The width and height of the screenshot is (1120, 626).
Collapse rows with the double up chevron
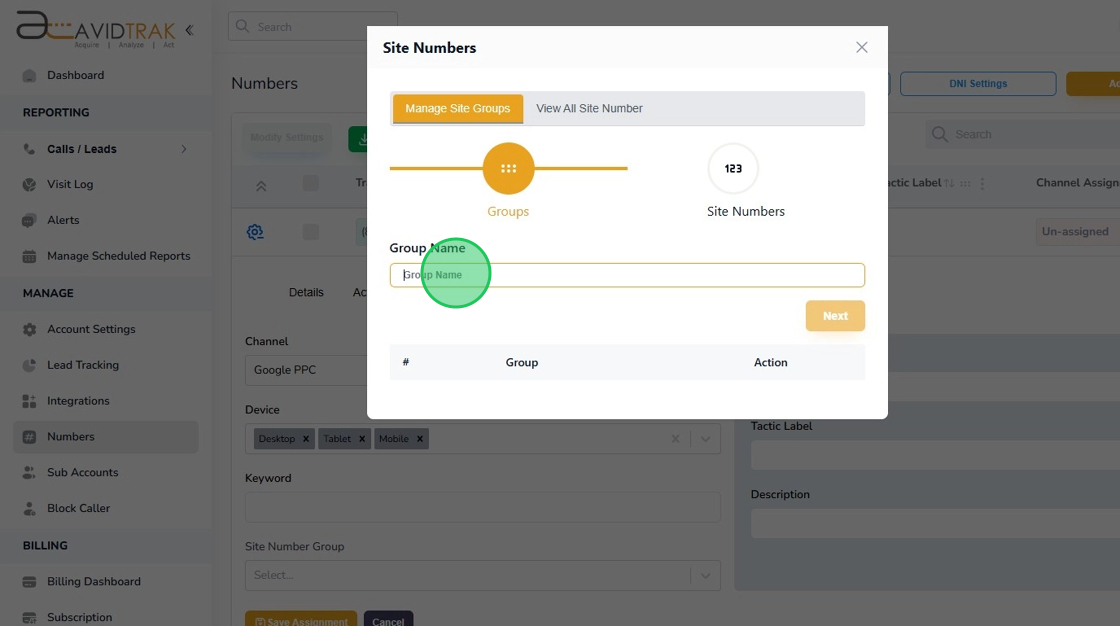261,186
